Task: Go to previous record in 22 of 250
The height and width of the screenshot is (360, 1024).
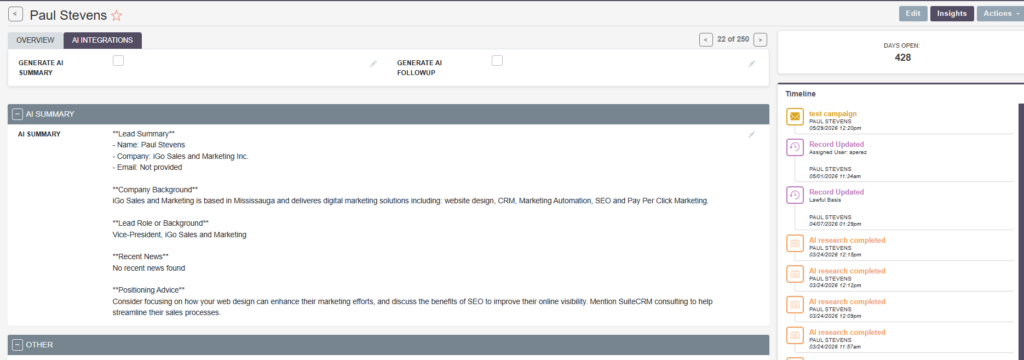Action: tap(705, 40)
